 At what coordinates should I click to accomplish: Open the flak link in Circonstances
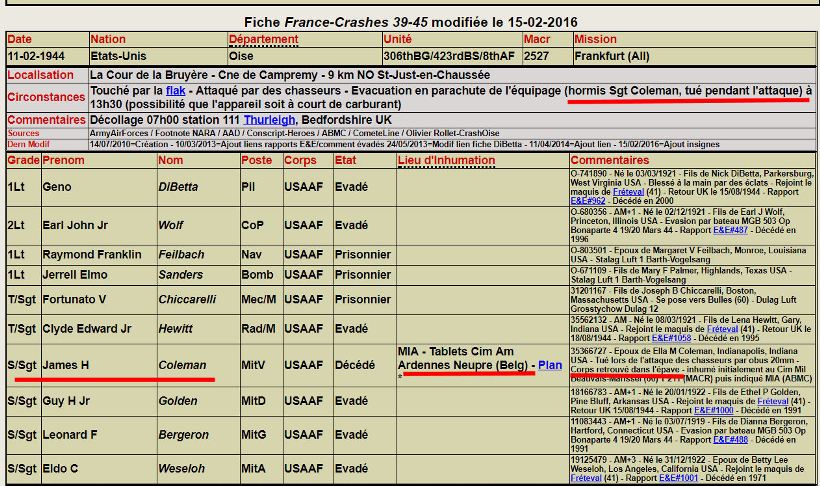click(176, 91)
